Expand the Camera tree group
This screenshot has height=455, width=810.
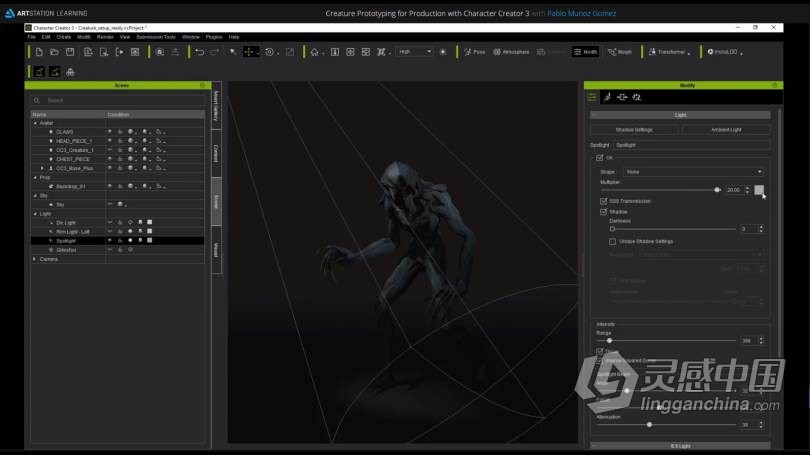coord(35,259)
